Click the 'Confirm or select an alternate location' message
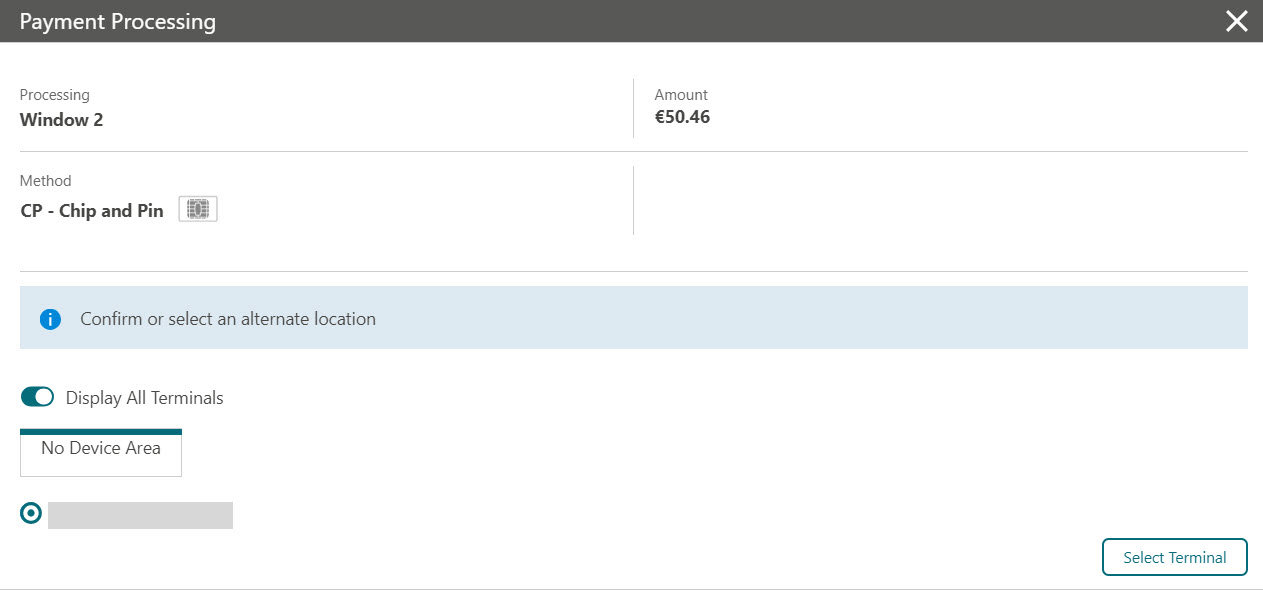The width and height of the screenshot is (1263, 590). pyautogui.click(x=228, y=319)
